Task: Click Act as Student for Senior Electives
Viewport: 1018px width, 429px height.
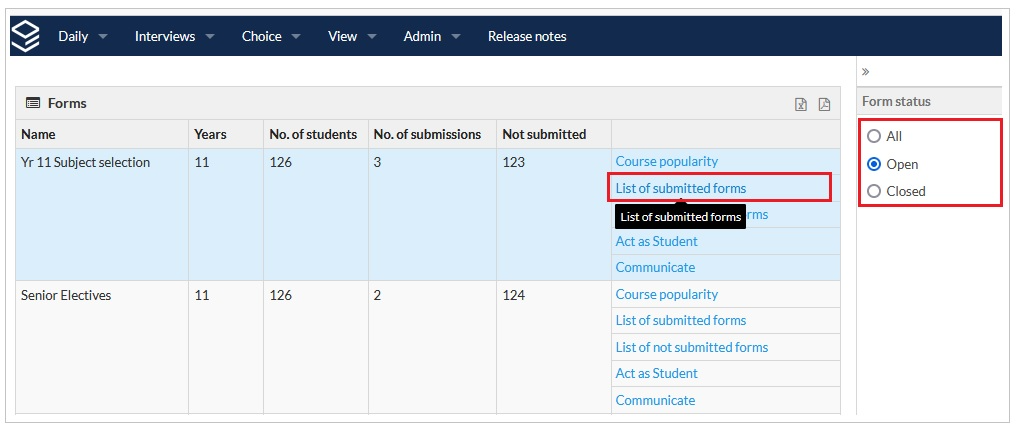Action: click(657, 373)
